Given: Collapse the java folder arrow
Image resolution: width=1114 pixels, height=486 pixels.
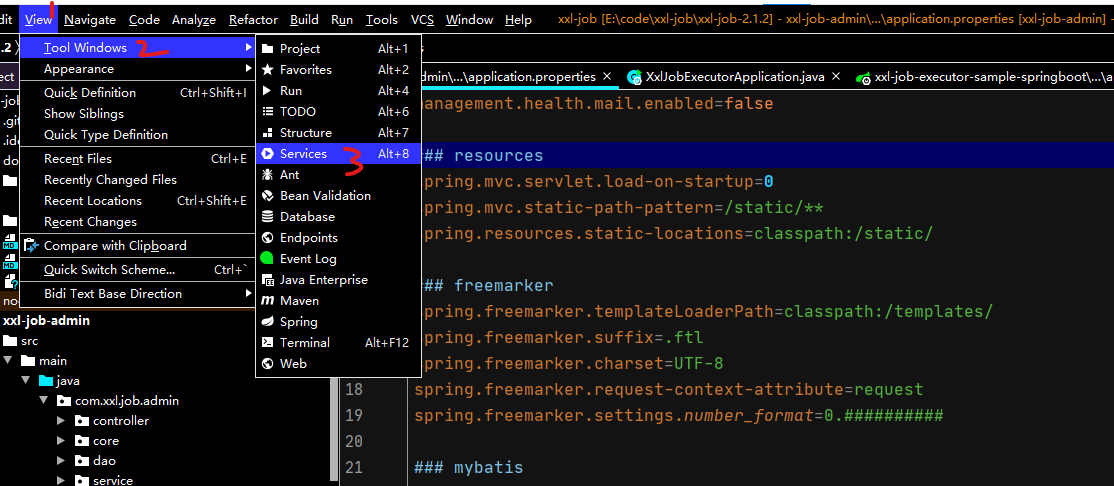Looking at the screenshot, I should point(26,381).
